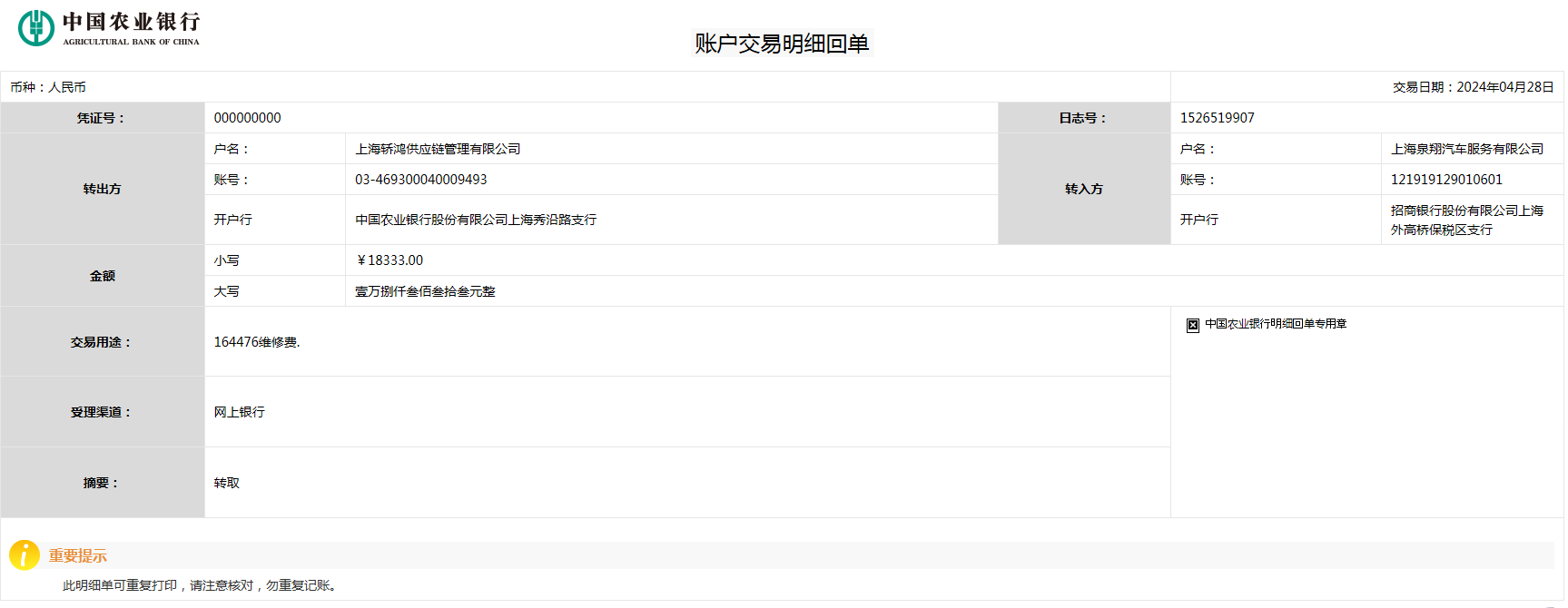Select the voucher number 000000000
Screen dimensions: 1568x608
pos(247,118)
